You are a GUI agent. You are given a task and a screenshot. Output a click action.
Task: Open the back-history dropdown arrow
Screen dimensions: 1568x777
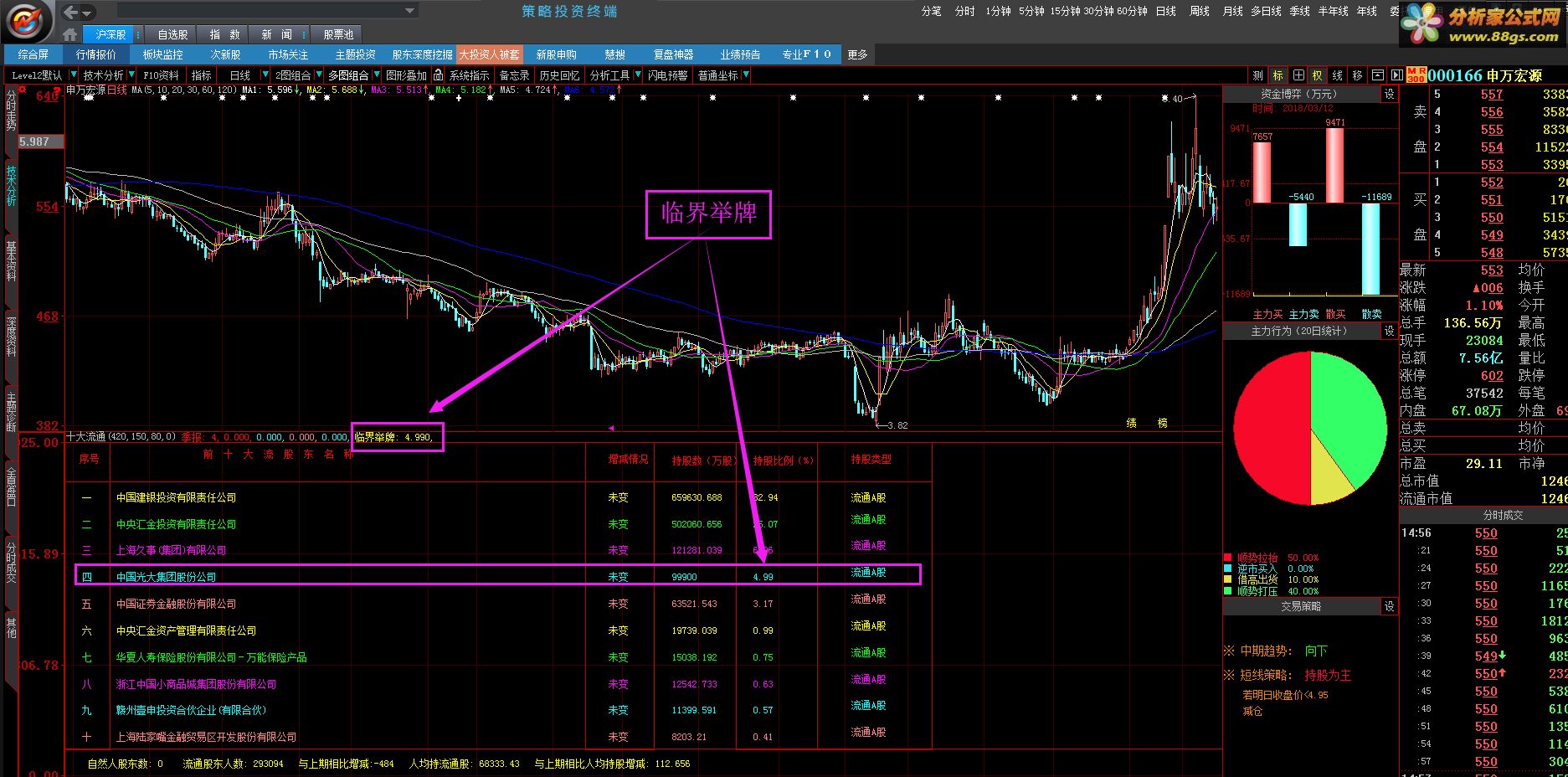[88, 13]
